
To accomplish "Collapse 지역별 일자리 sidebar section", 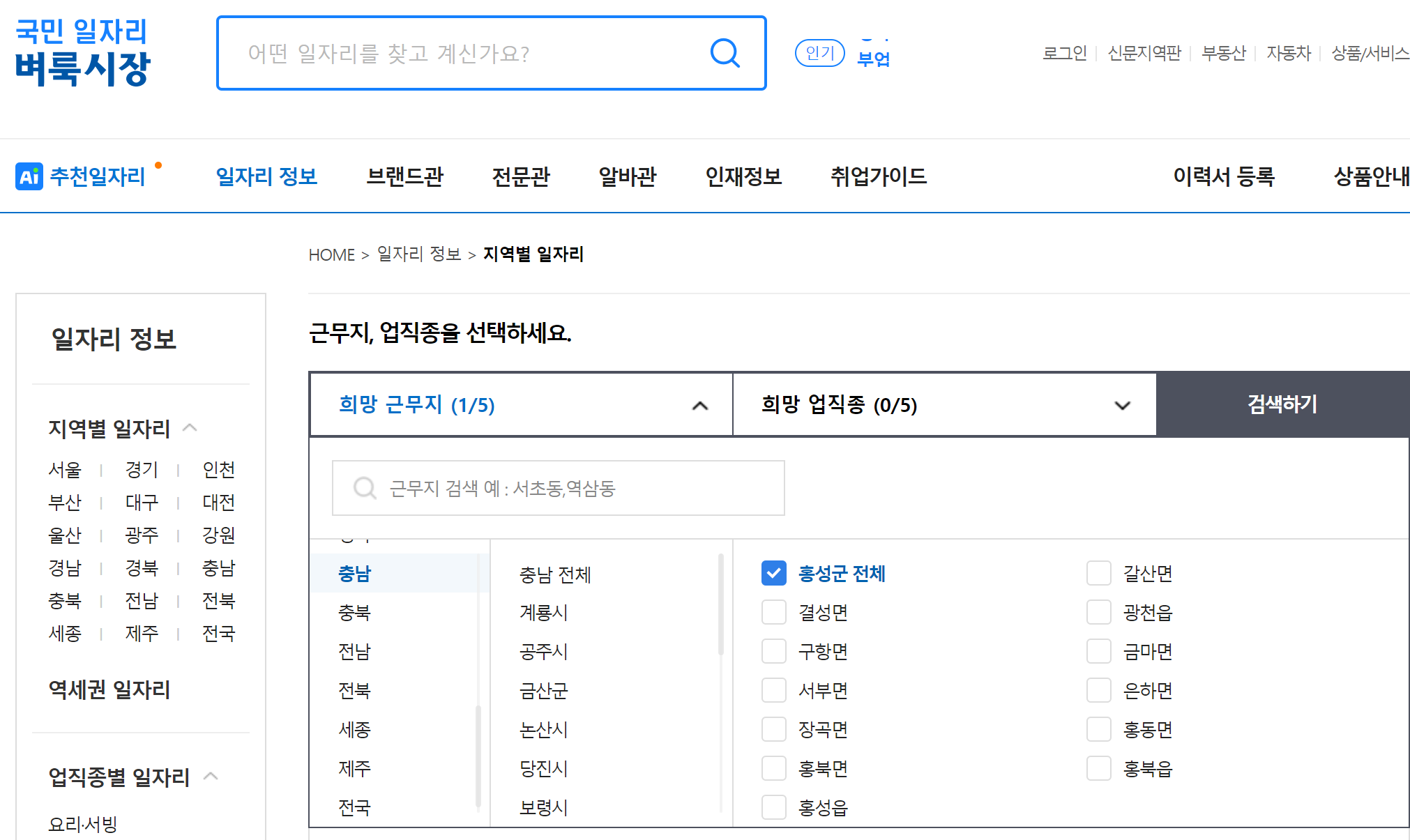I will pos(190,428).
